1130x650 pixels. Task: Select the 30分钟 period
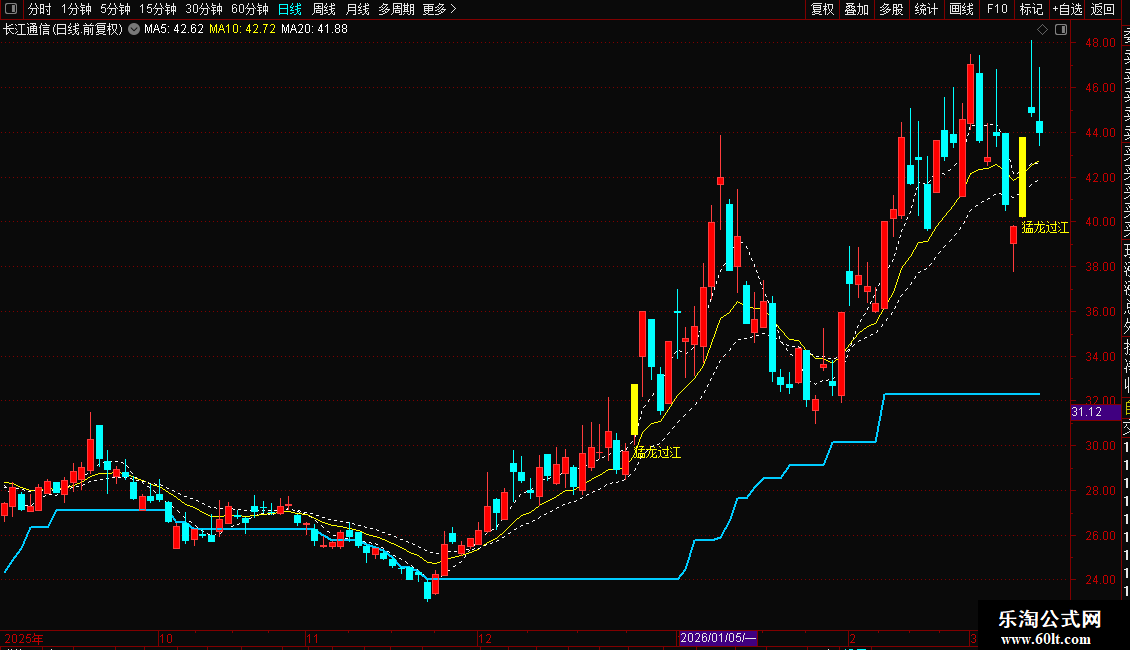tap(204, 9)
